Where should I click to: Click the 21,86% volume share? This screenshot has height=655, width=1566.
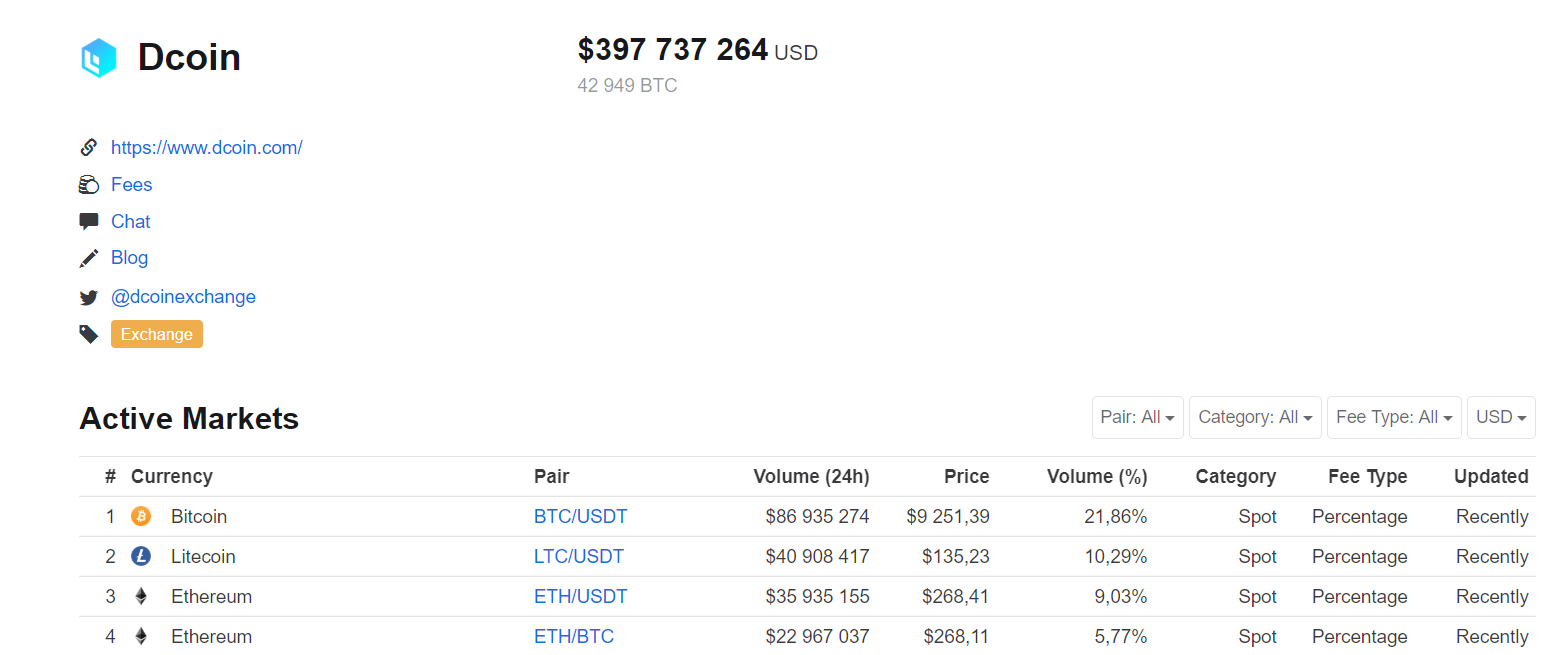tap(1116, 516)
